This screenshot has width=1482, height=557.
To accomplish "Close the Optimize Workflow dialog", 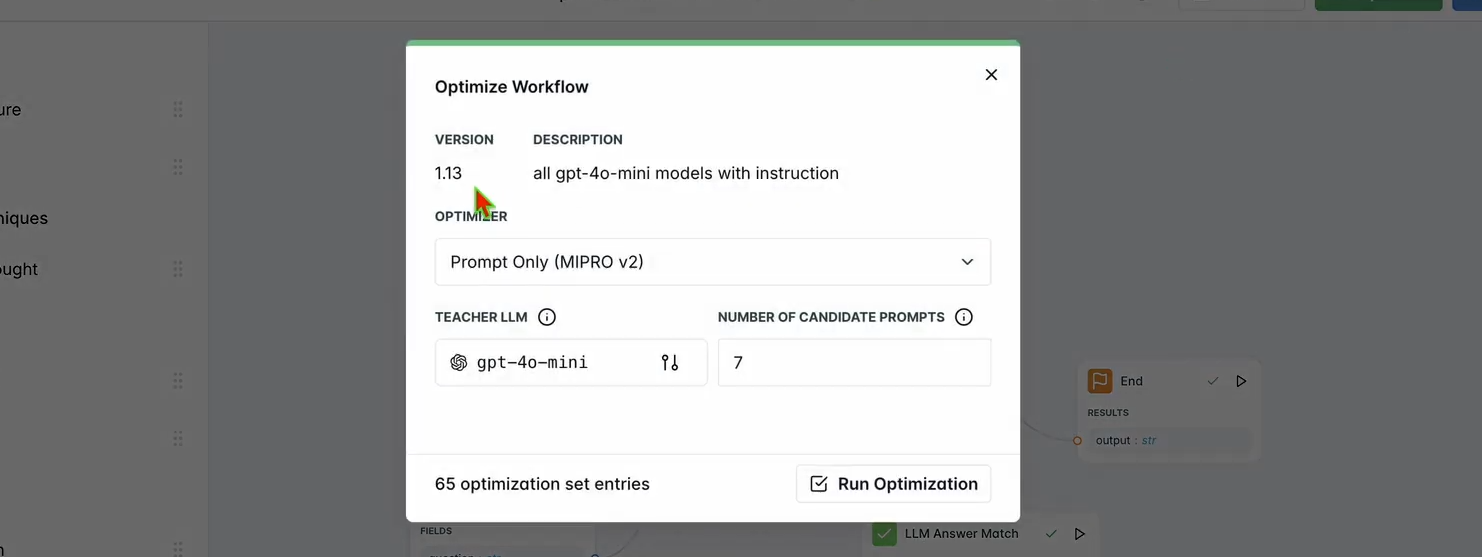I will point(991,75).
